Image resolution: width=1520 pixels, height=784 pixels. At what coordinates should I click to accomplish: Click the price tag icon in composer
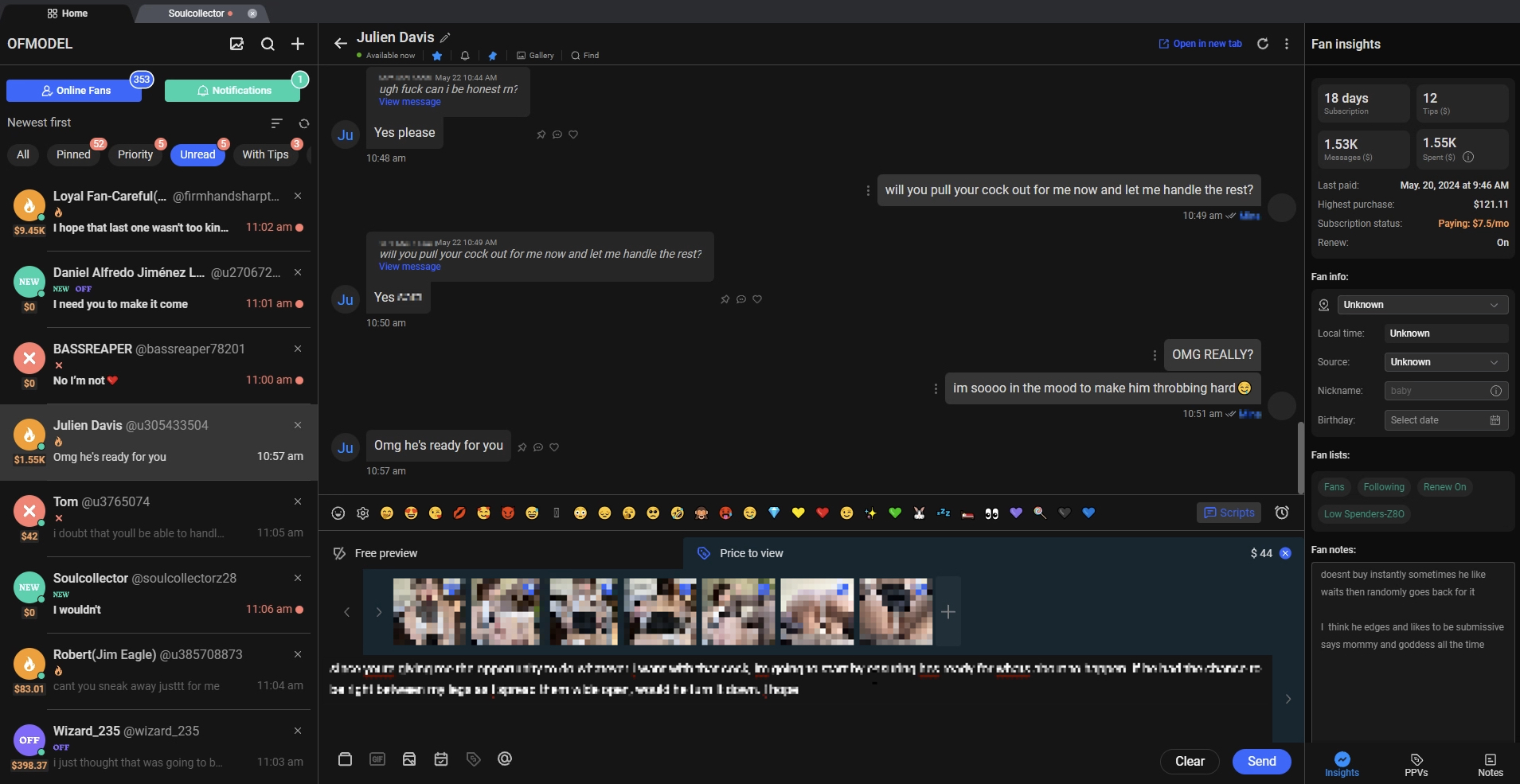pos(473,759)
